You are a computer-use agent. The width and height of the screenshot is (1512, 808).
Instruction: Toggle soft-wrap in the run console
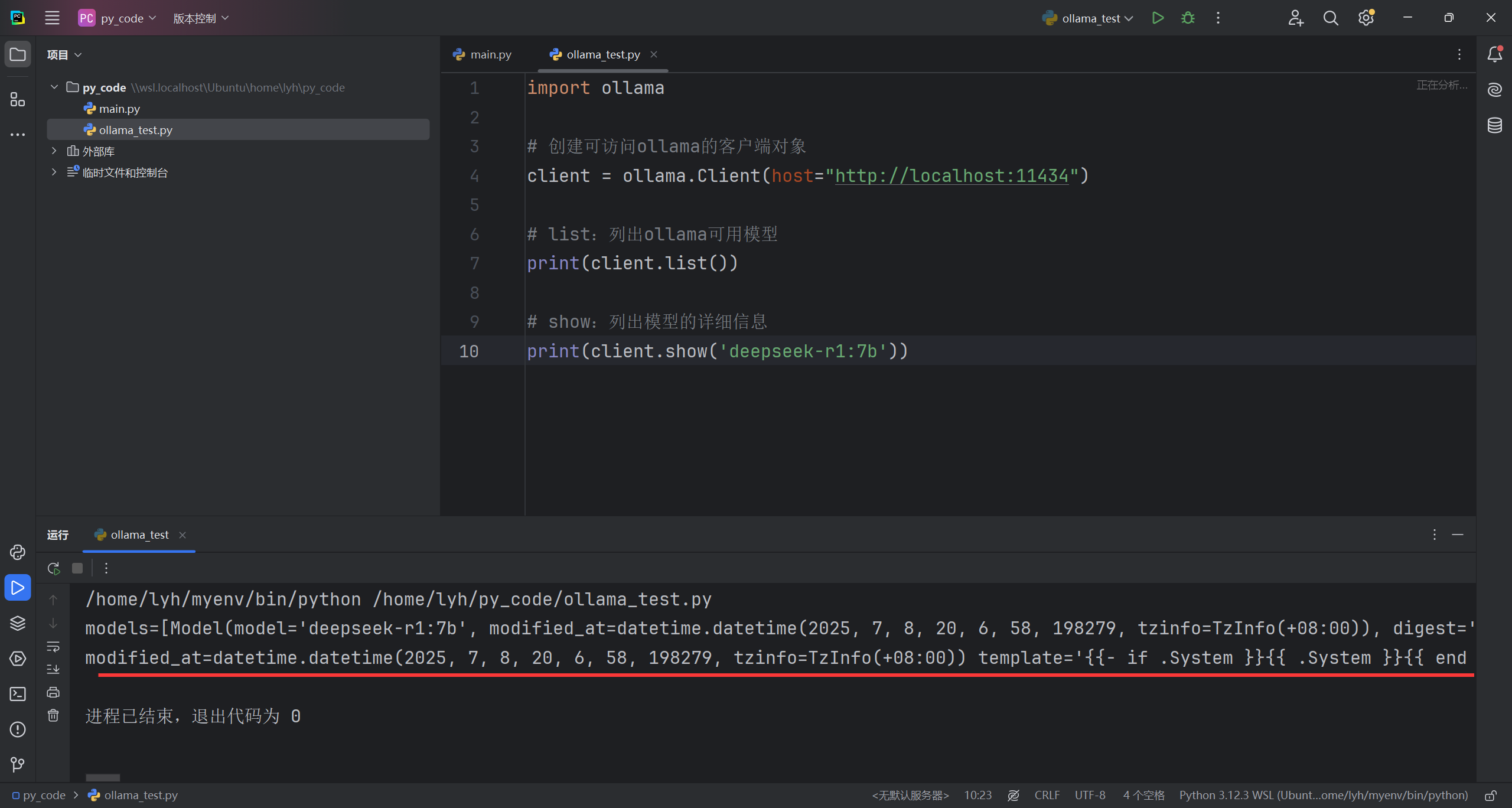(x=53, y=647)
